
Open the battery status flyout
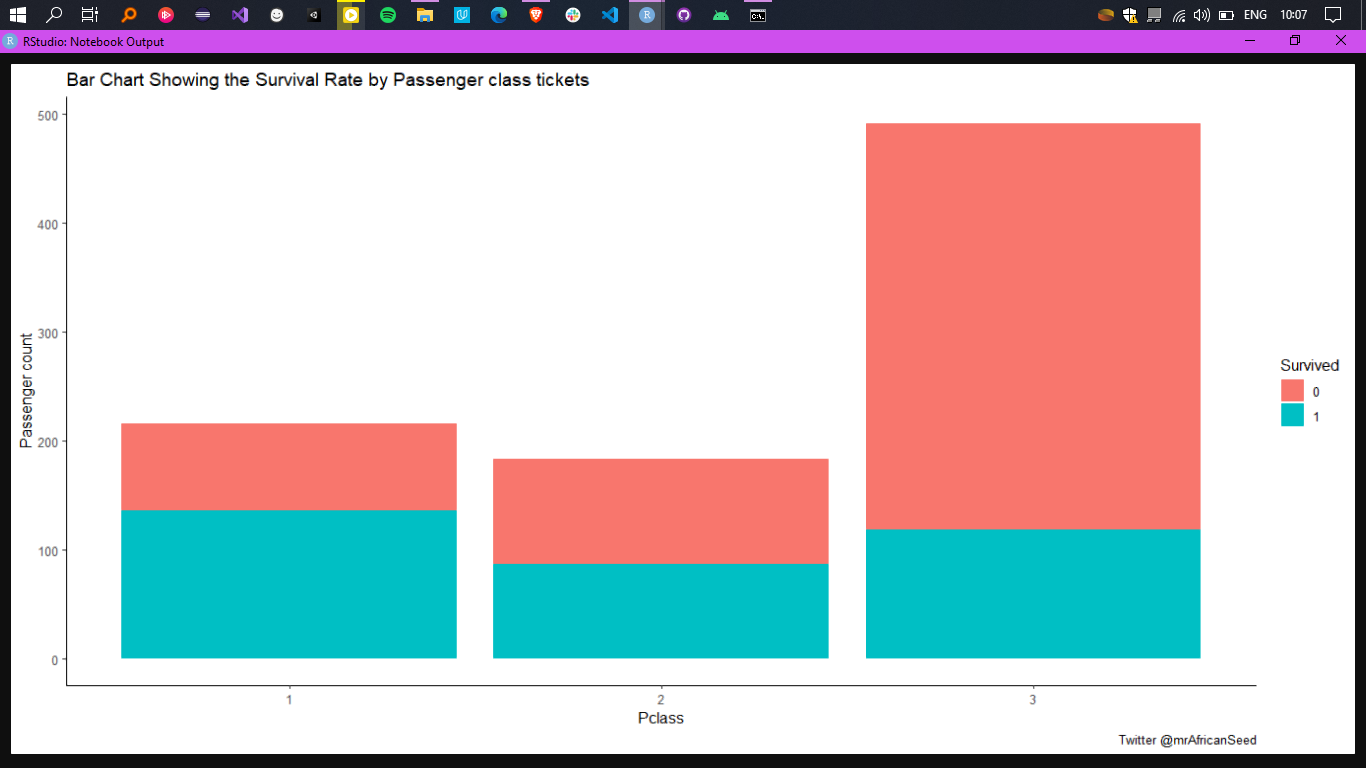point(1226,15)
